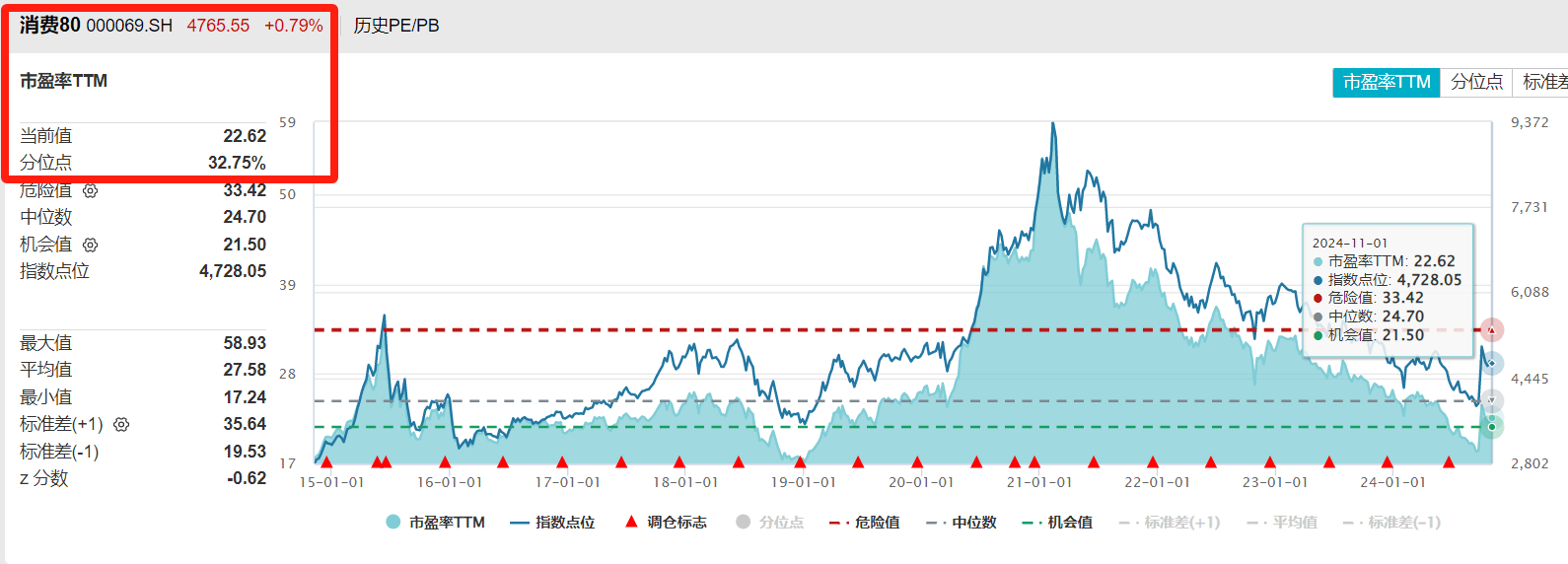1568x564 pixels.
Task: Enable 分位点 series in legend
Action: [x=770, y=523]
